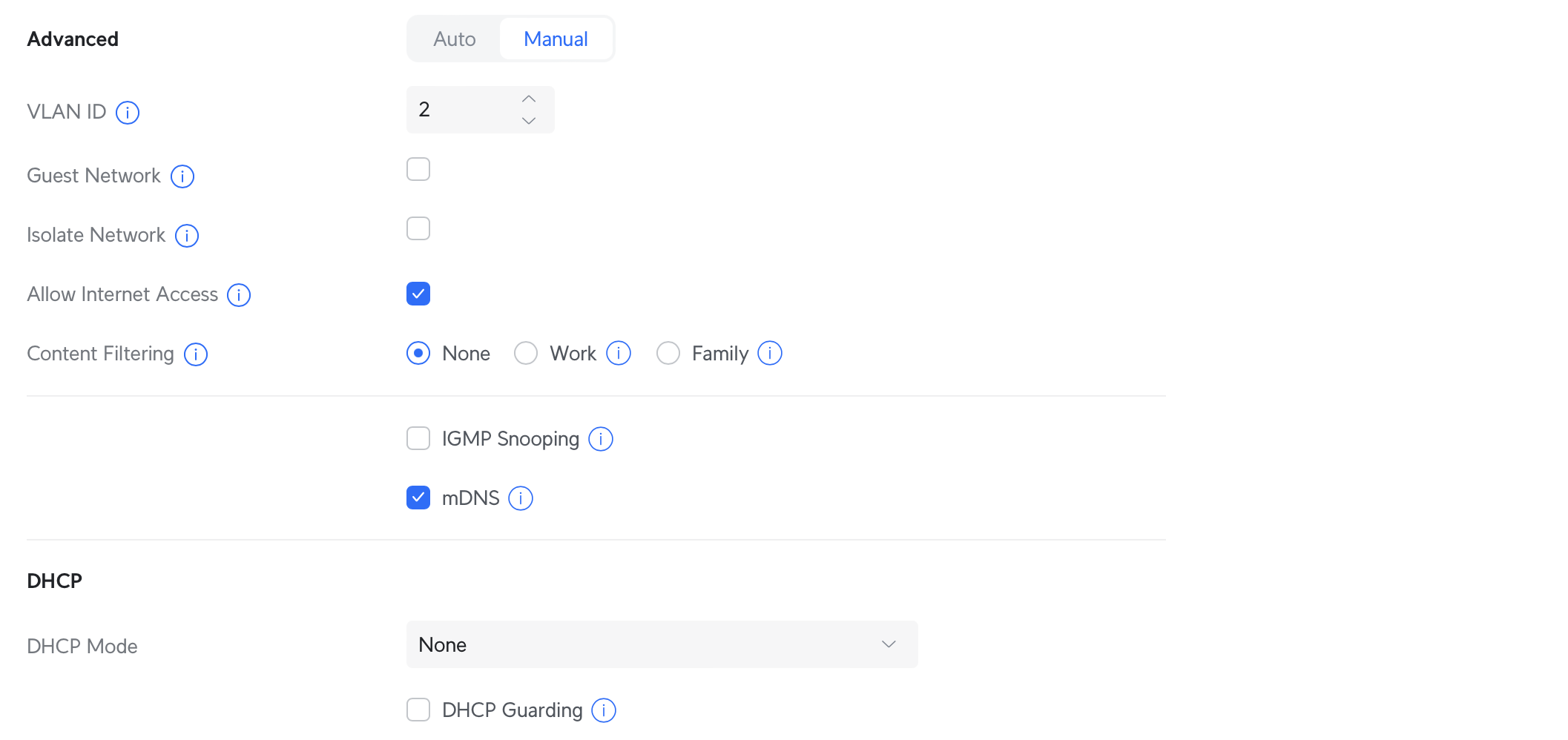Click info icon beside Family filter
Image resolution: width=1568 pixels, height=740 pixels.
pos(770,353)
